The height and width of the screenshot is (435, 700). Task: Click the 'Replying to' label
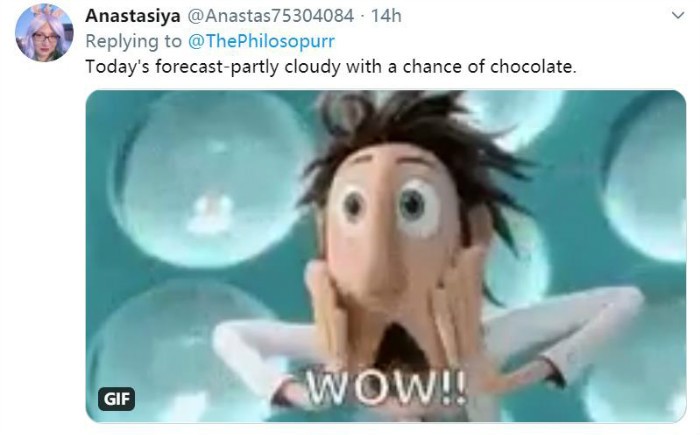coord(133,41)
